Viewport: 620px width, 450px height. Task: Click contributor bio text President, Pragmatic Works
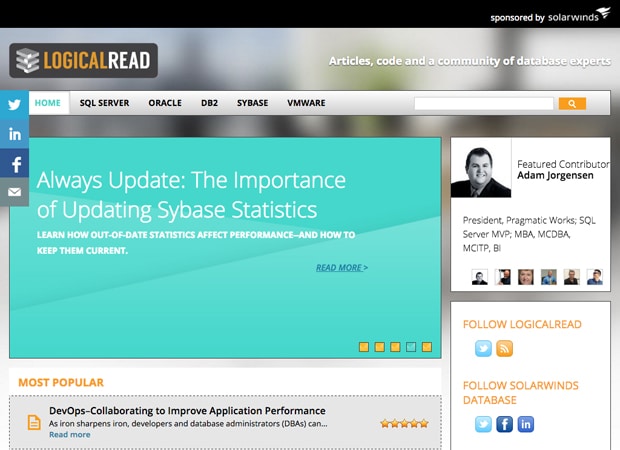(x=529, y=234)
